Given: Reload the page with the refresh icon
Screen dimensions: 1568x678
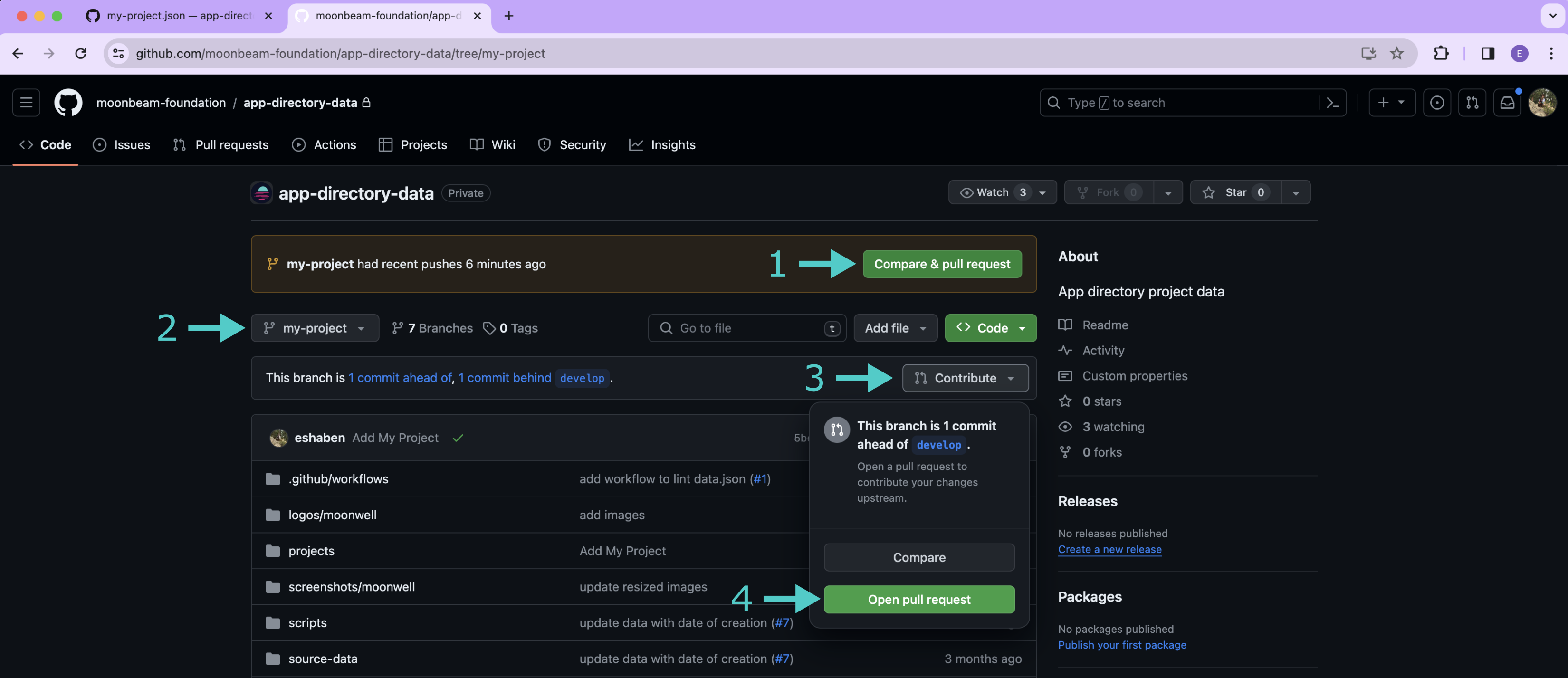Looking at the screenshot, I should click(x=80, y=54).
